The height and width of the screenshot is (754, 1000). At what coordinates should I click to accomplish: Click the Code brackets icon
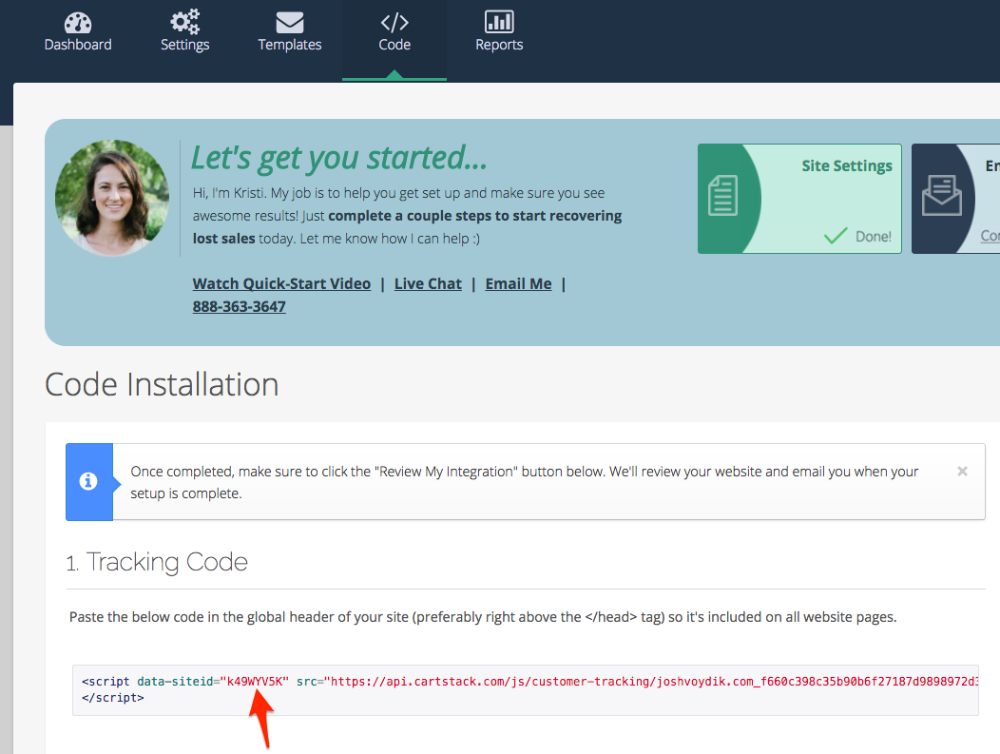click(394, 22)
